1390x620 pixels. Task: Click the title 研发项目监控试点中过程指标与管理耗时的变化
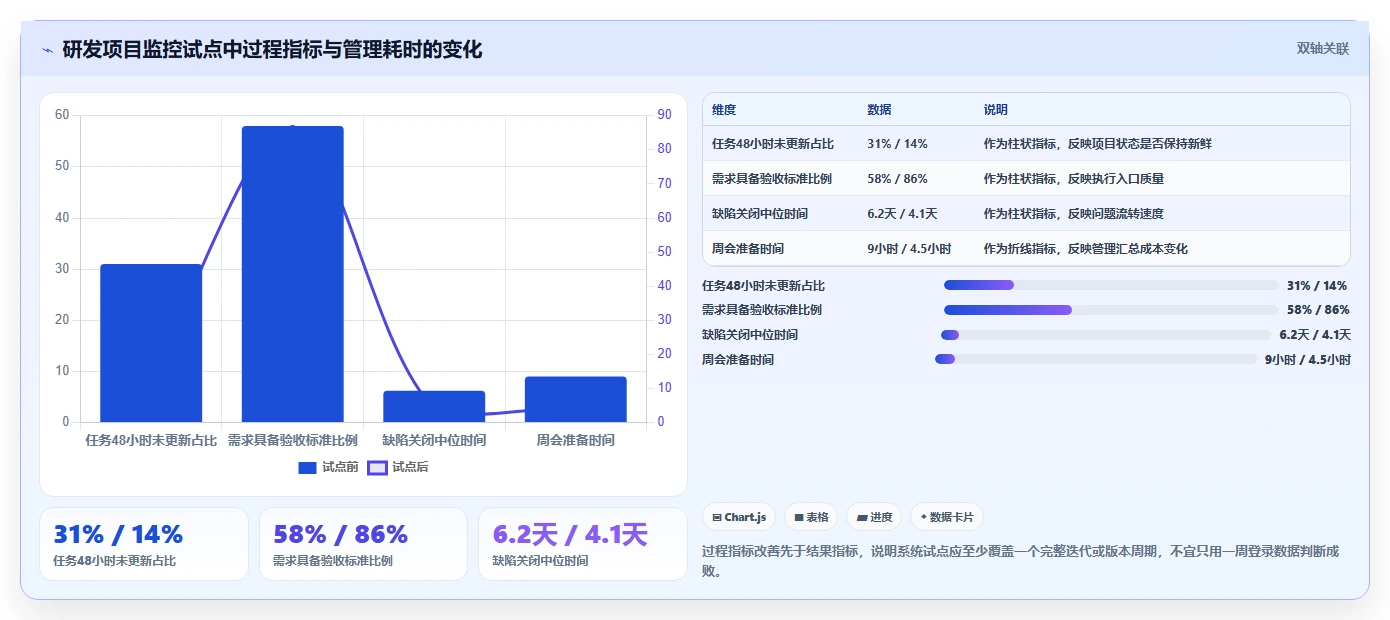(x=272, y=49)
